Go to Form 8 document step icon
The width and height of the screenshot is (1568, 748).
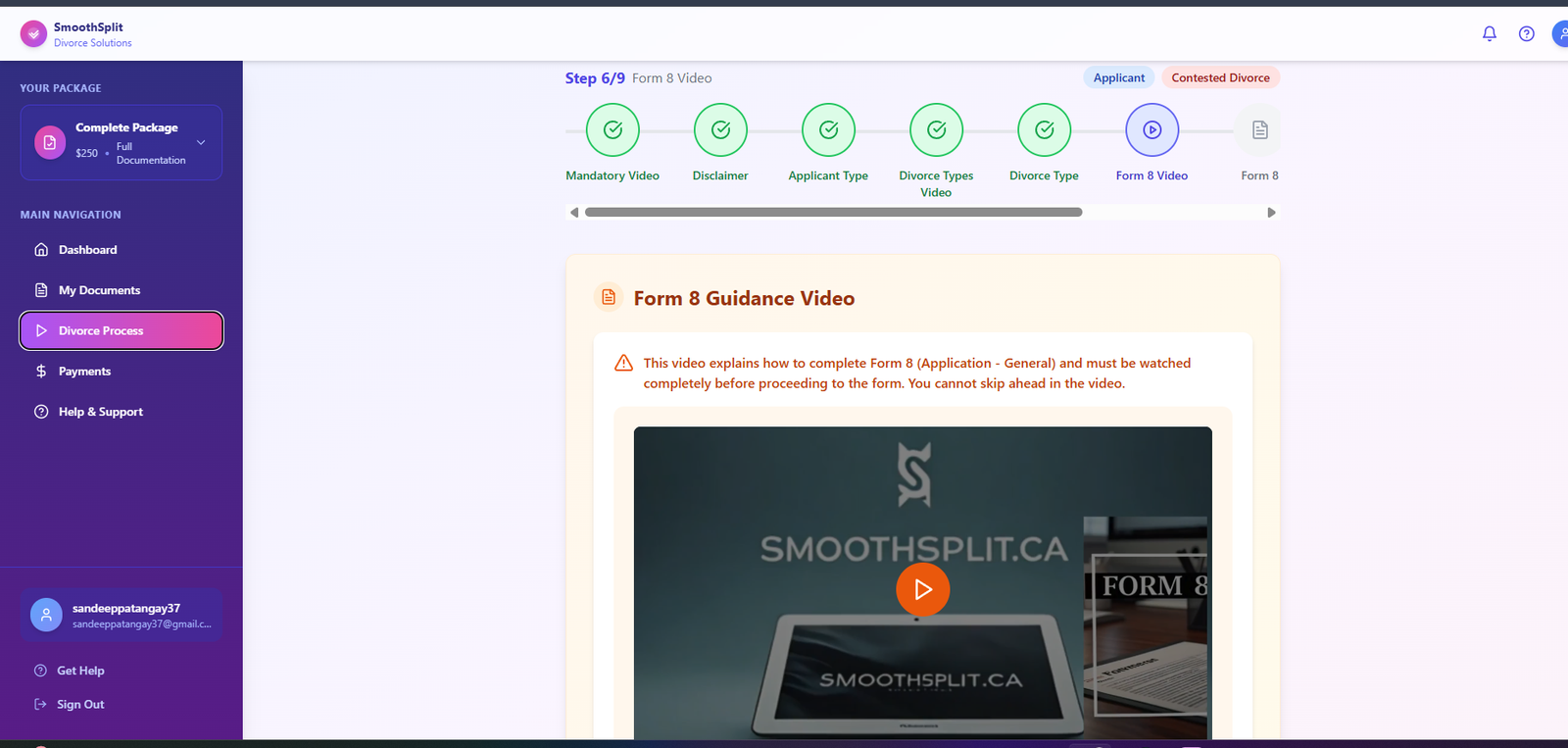click(x=1260, y=129)
